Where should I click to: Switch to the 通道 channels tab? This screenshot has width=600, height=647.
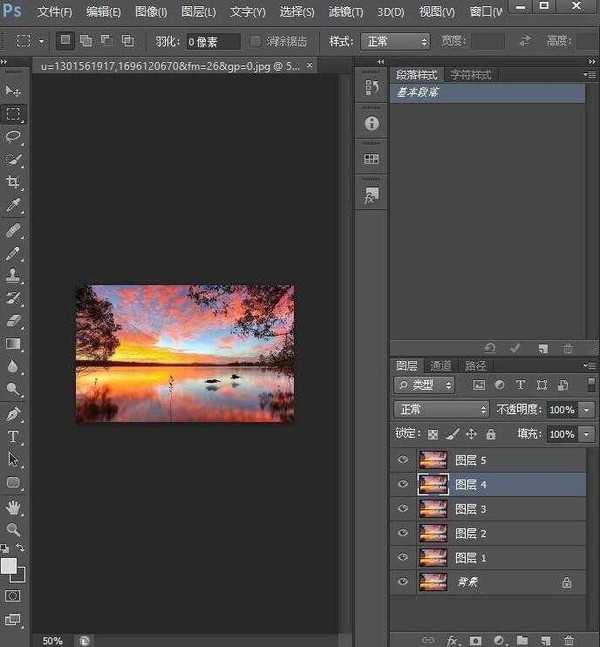tap(441, 366)
